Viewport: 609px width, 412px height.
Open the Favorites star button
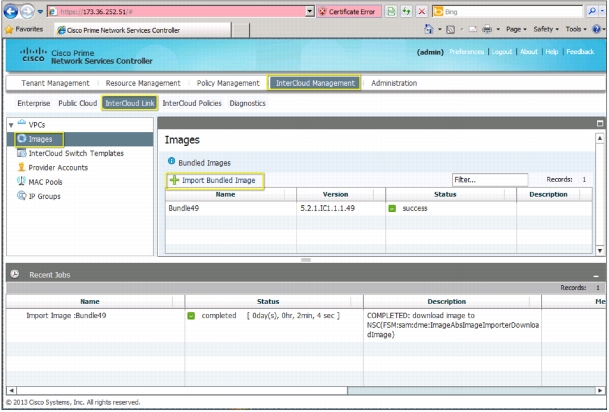24,29
